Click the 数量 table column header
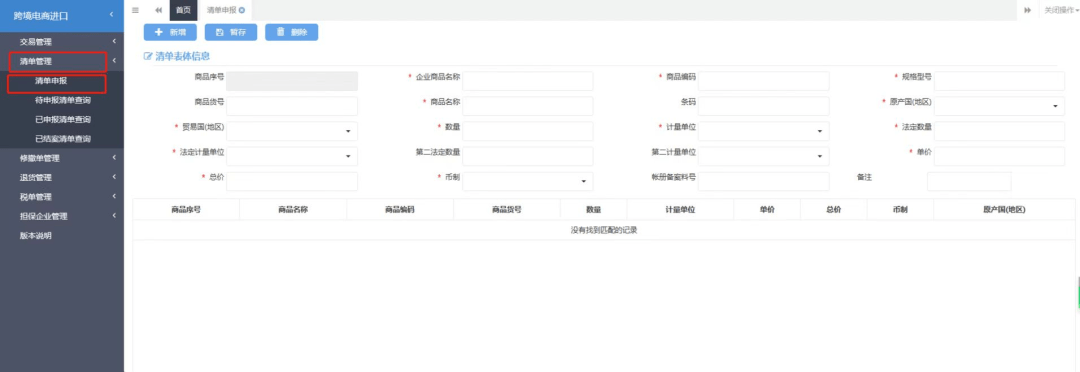Viewport: 1080px width, 372px height. pyautogui.click(x=593, y=209)
